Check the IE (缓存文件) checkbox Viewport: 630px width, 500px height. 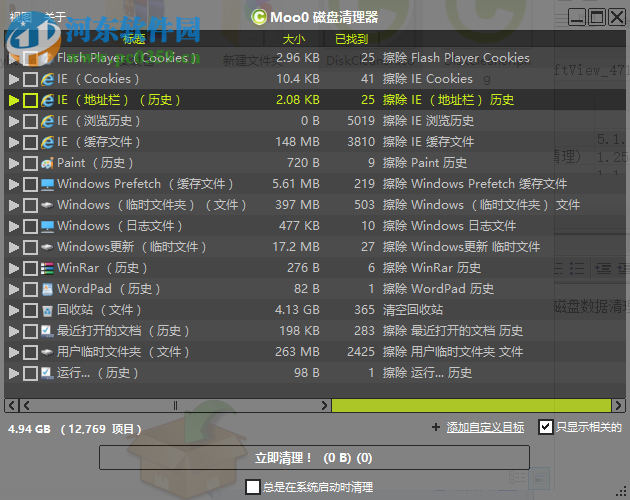[30, 142]
